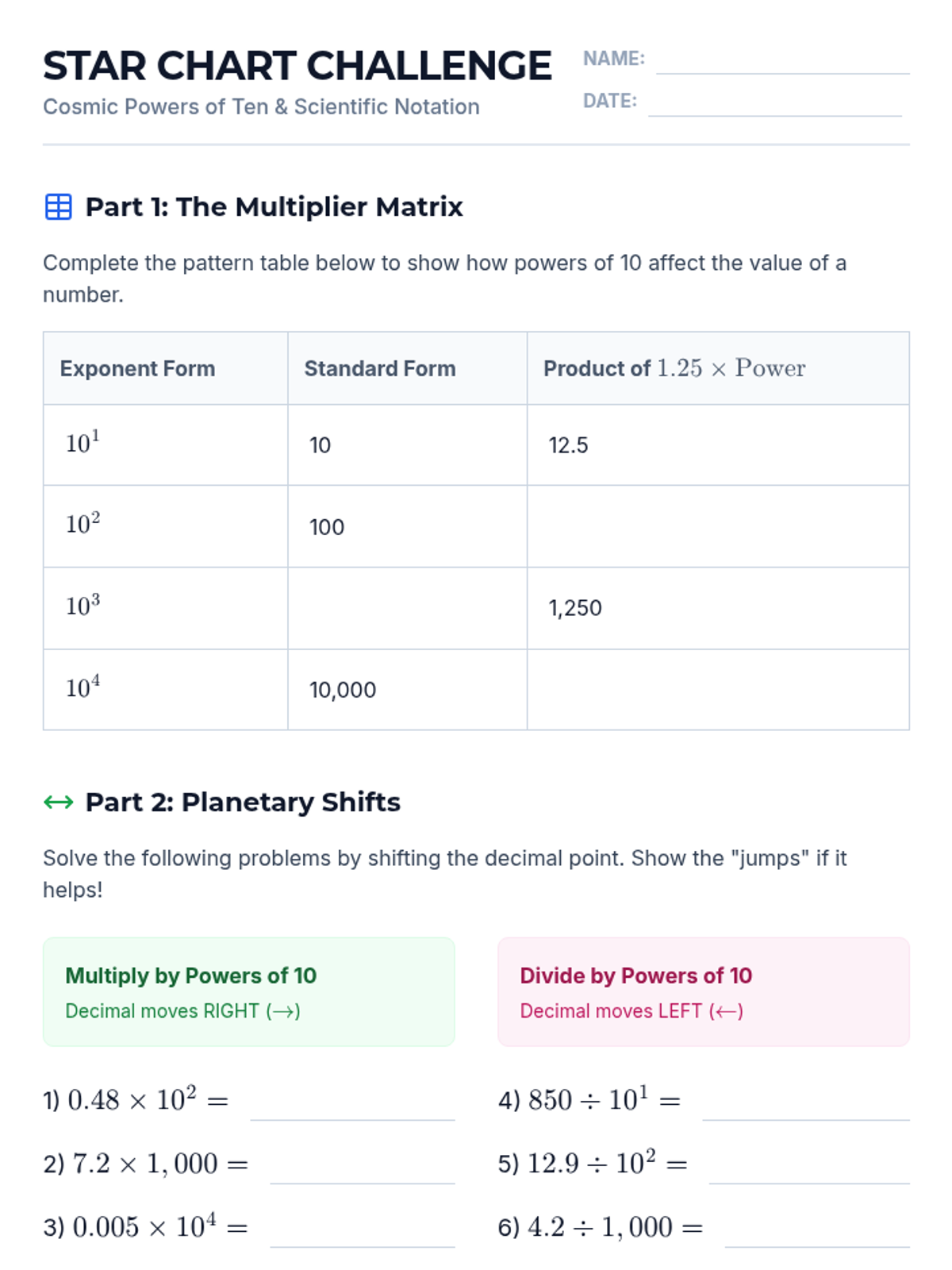The height and width of the screenshot is (1270, 952).
Task: Click the Exponent Form column header
Action: click(138, 368)
